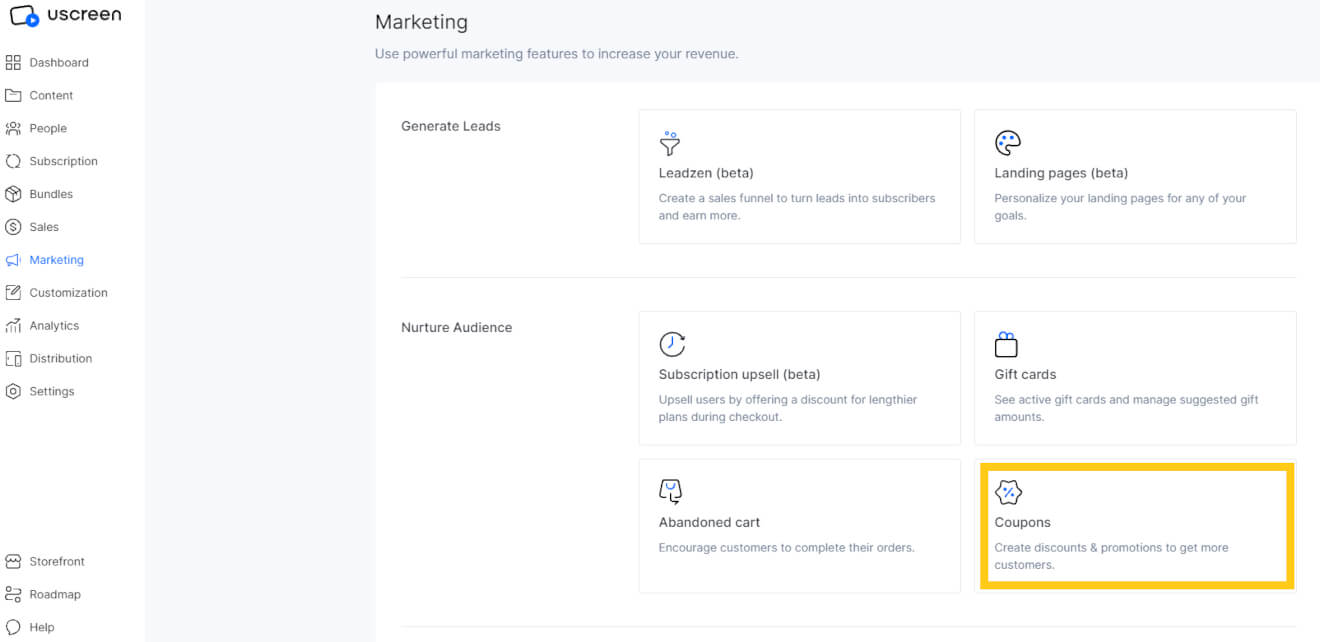Open the People menu item
Image resolution: width=1320 pixels, height=642 pixels.
(x=48, y=129)
